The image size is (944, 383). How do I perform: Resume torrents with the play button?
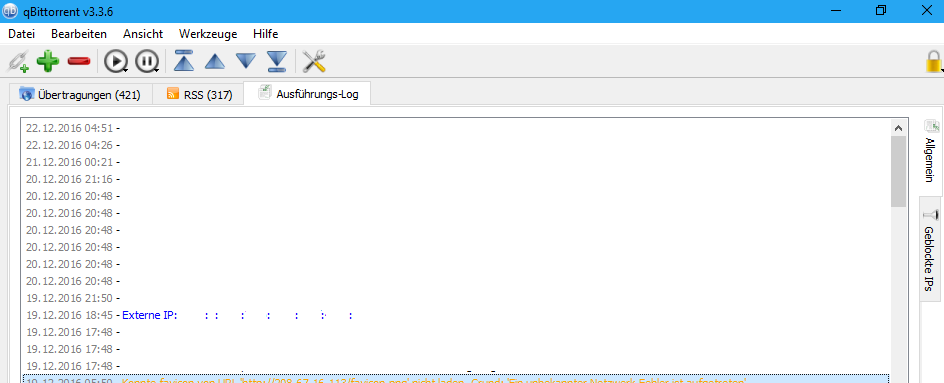pos(116,61)
